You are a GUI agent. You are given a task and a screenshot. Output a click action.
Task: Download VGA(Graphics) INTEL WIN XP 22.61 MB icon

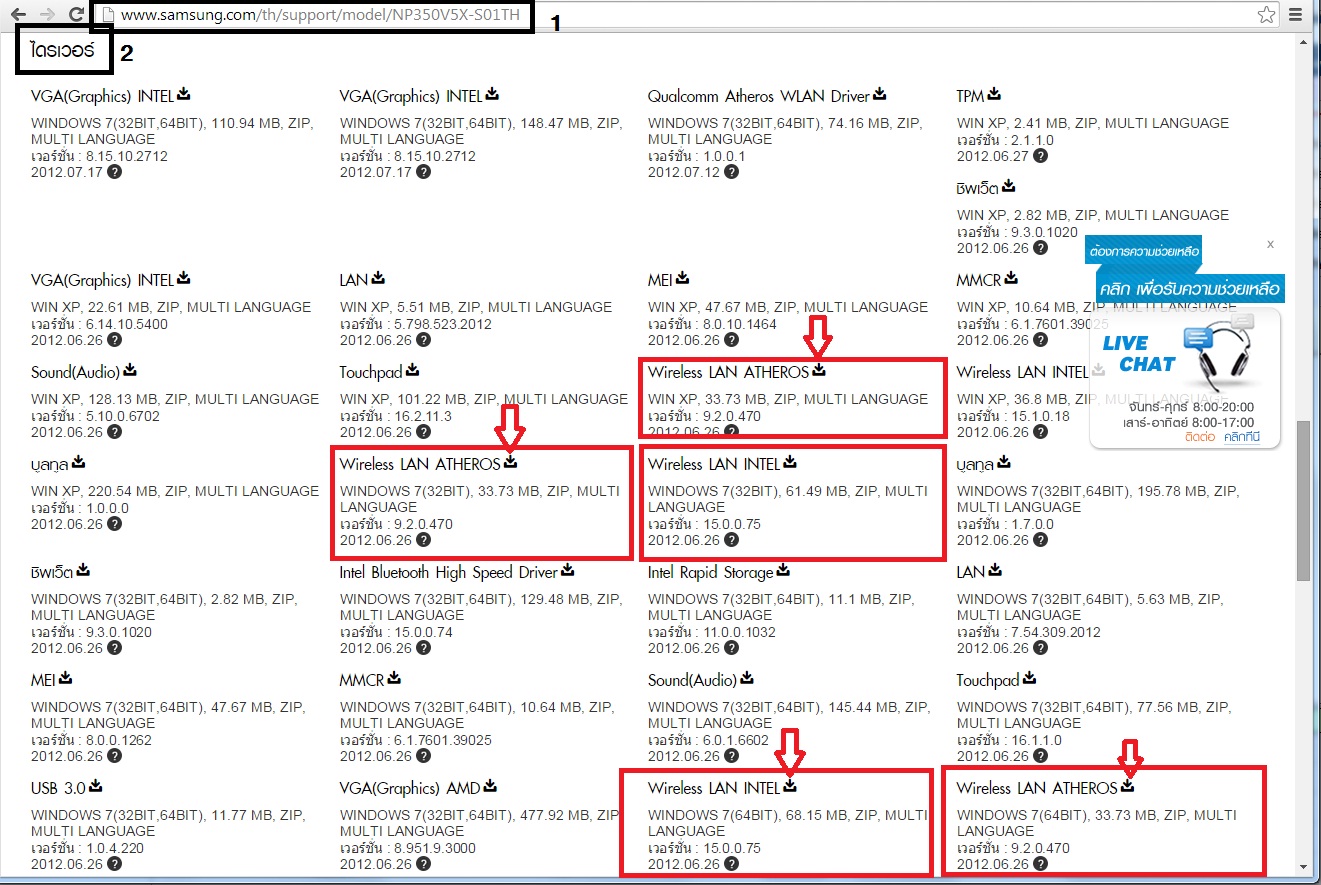(184, 279)
